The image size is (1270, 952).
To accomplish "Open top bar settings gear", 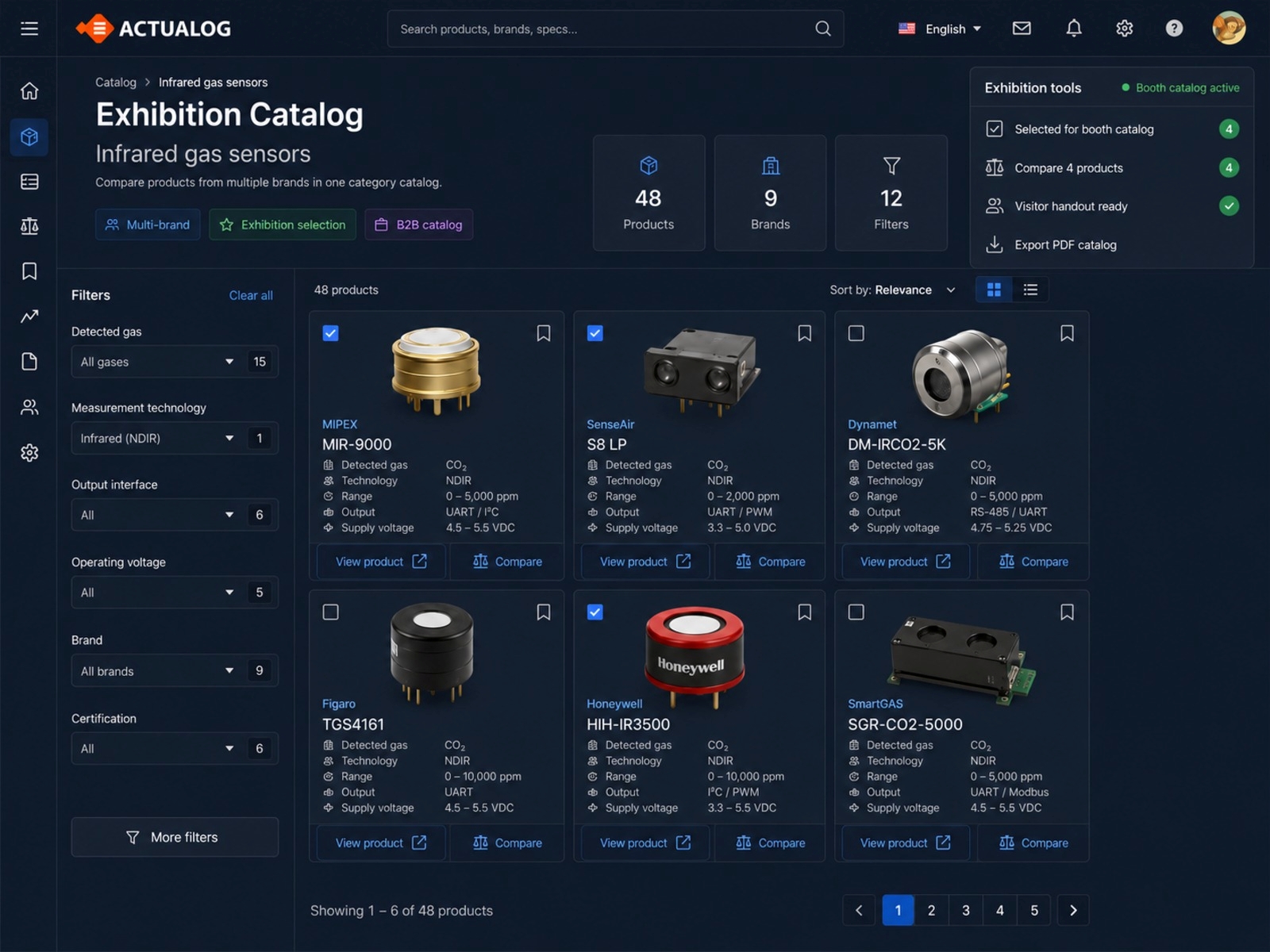I will [x=1124, y=29].
